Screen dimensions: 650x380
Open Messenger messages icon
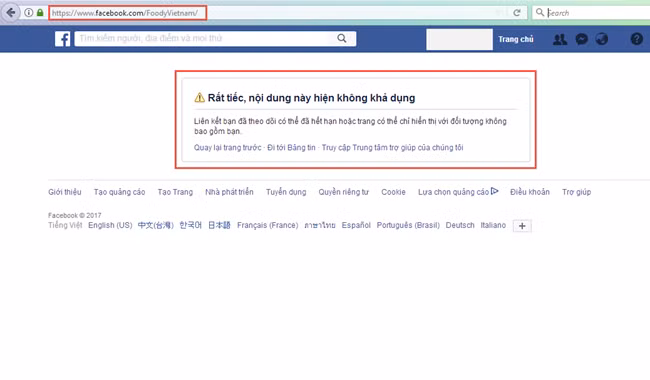(582, 39)
